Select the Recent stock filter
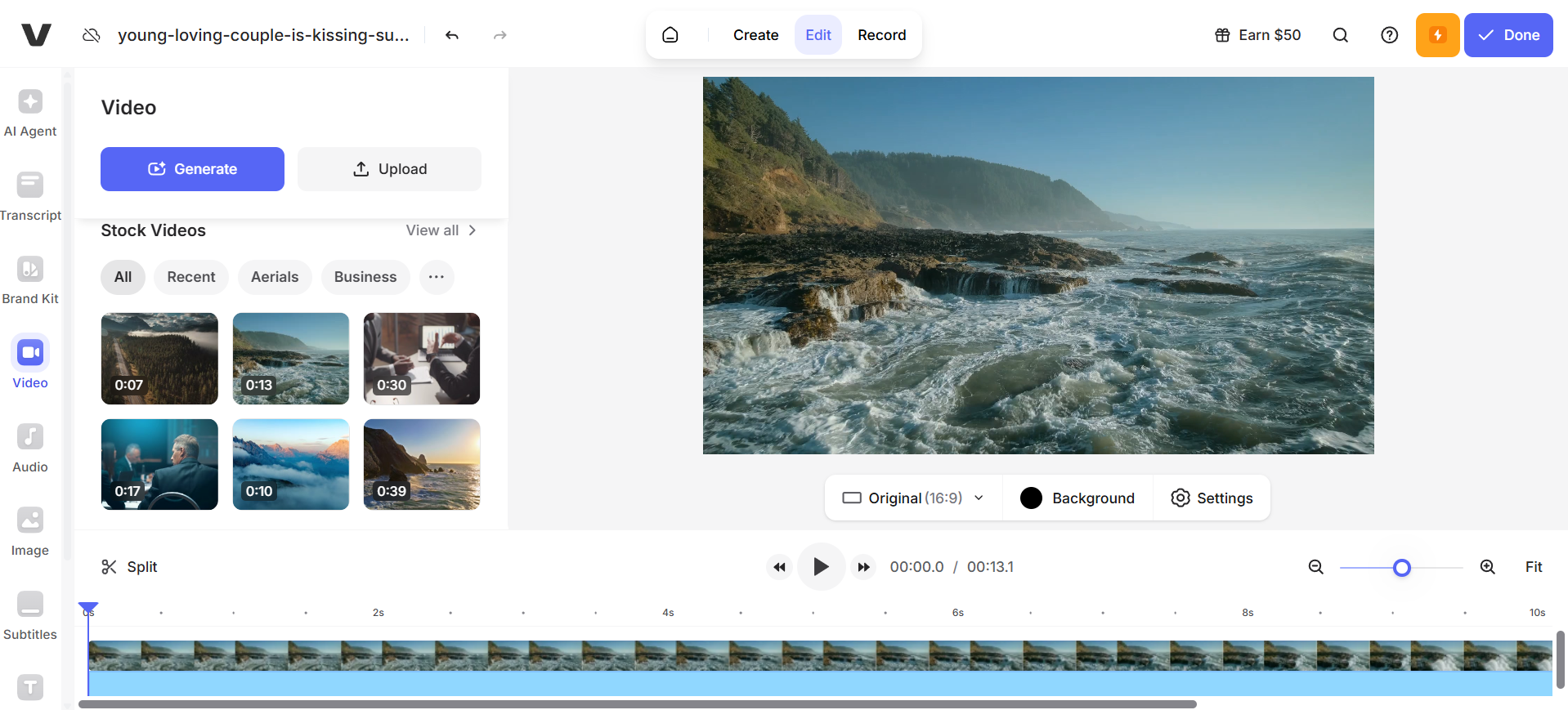The height and width of the screenshot is (710, 1568). [x=191, y=277]
